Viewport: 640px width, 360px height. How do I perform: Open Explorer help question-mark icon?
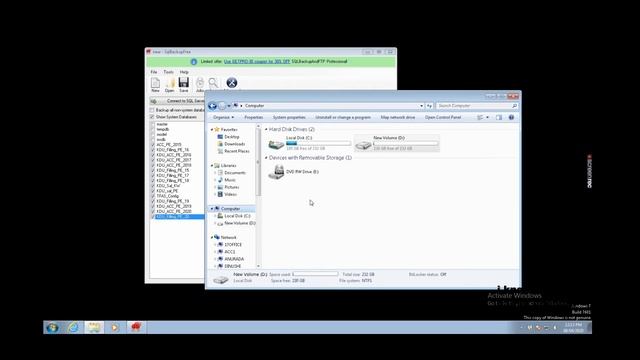pyautogui.click(x=511, y=118)
